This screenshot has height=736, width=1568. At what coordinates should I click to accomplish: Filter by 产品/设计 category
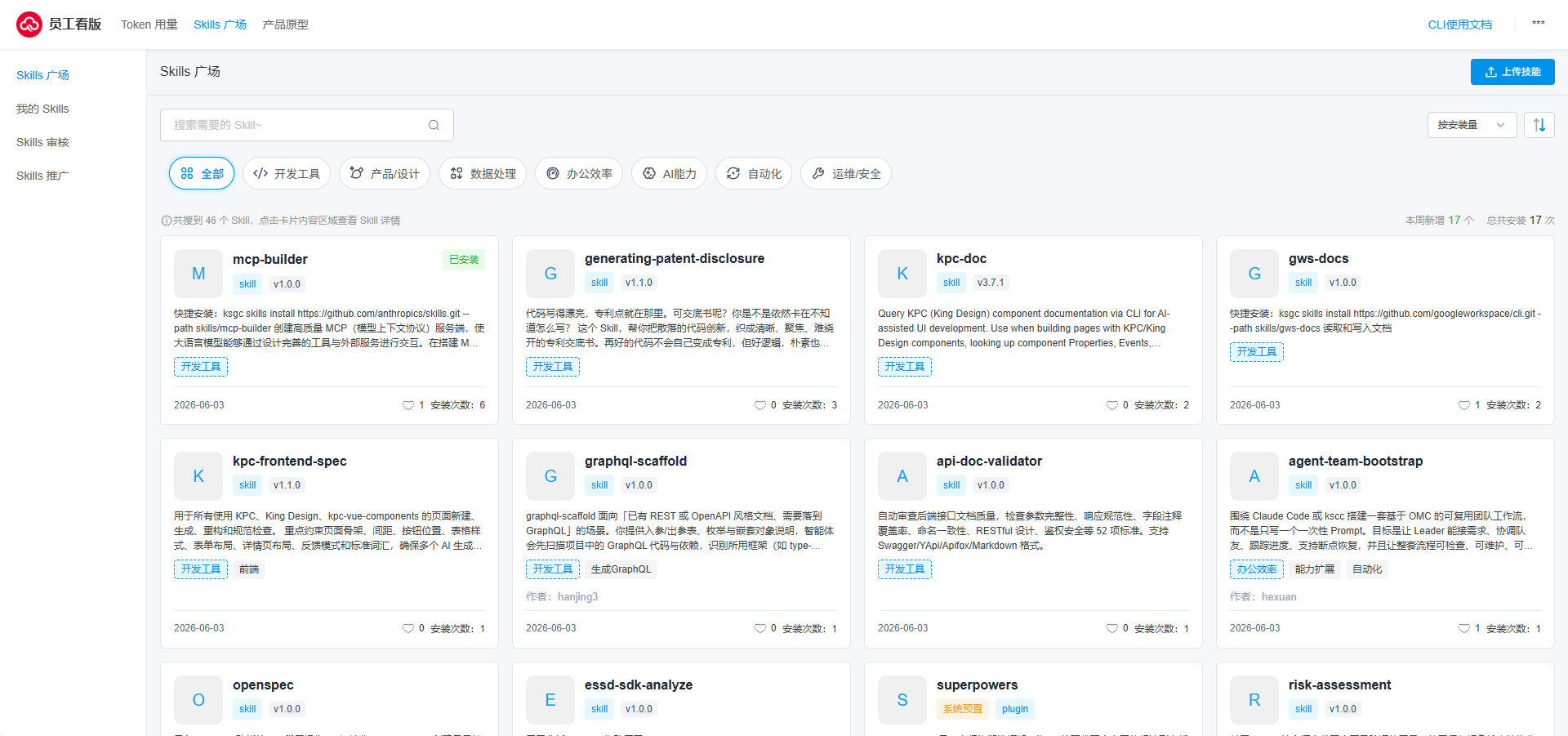click(385, 173)
